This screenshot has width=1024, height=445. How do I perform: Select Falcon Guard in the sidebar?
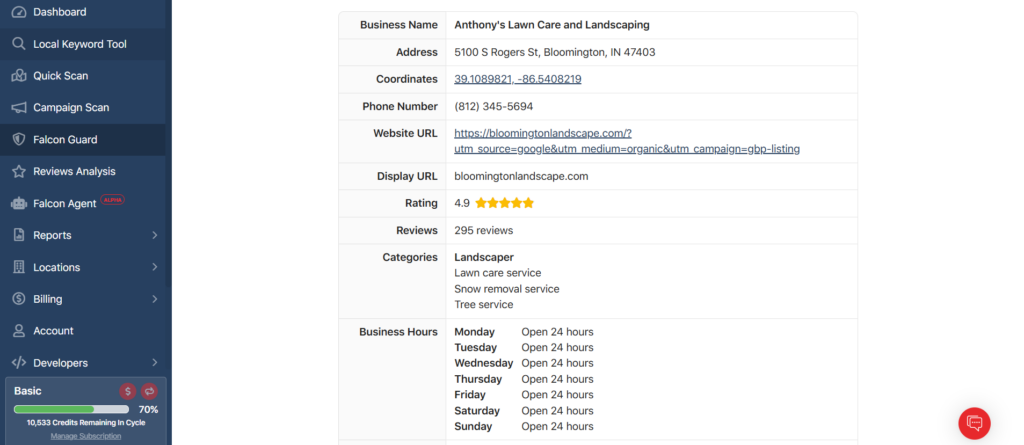[x=65, y=140]
